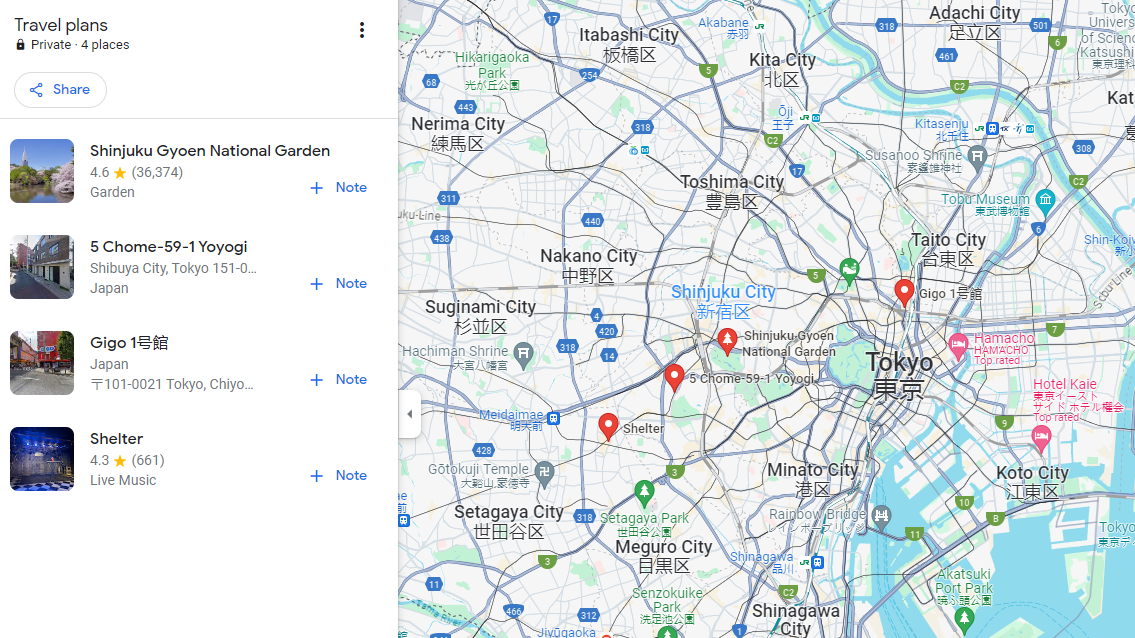Image resolution: width=1135 pixels, height=638 pixels.
Task: Share the Travel plans list
Action: [60, 90]
